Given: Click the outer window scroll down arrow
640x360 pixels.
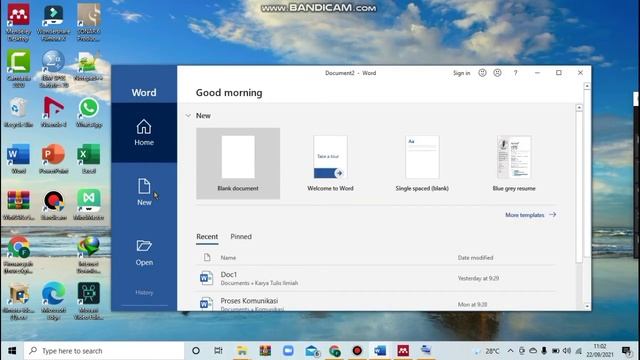Looking at the screenshot, I should click(x=587, y=306).
